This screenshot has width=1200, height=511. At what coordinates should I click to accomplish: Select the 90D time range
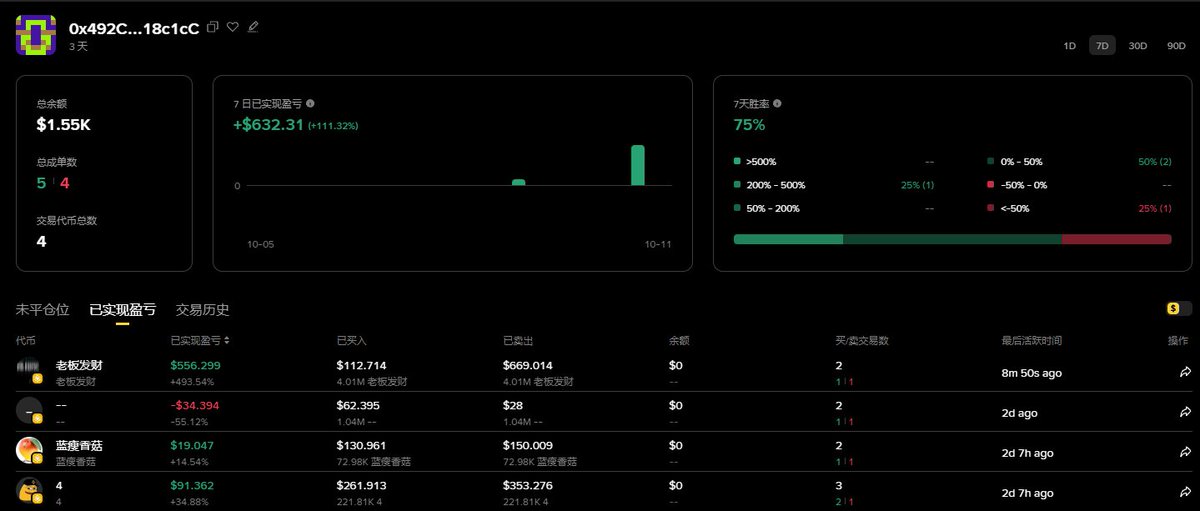[1176, 45]
